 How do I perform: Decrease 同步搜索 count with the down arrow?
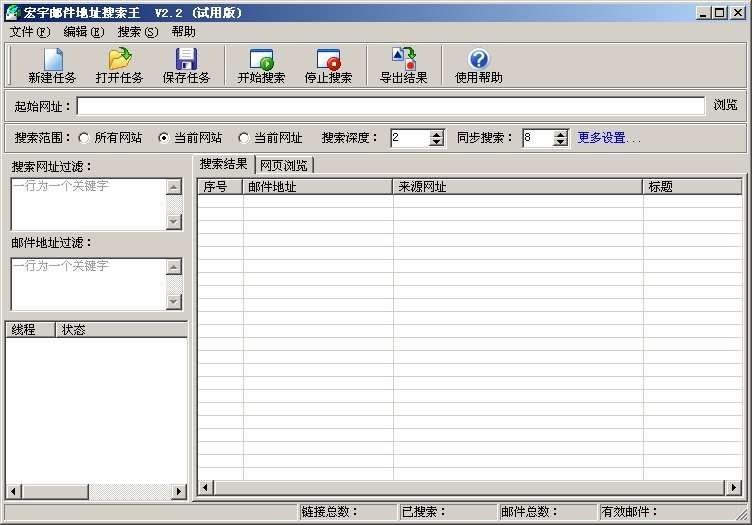tap(560, 142)
